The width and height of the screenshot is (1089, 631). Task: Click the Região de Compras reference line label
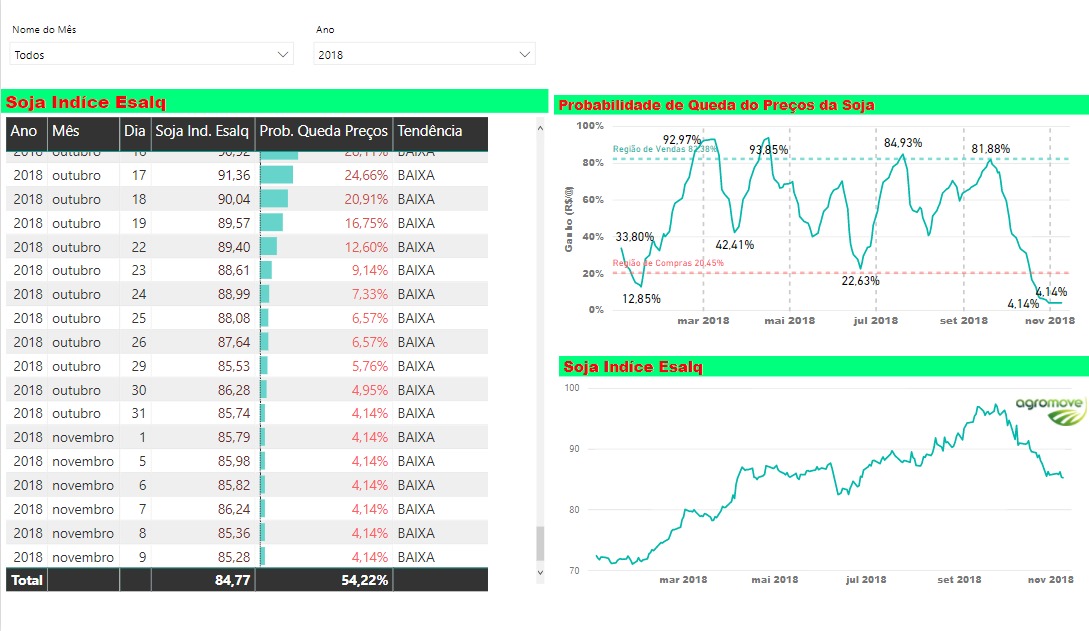pyautogui.click(x=667, y=263)
